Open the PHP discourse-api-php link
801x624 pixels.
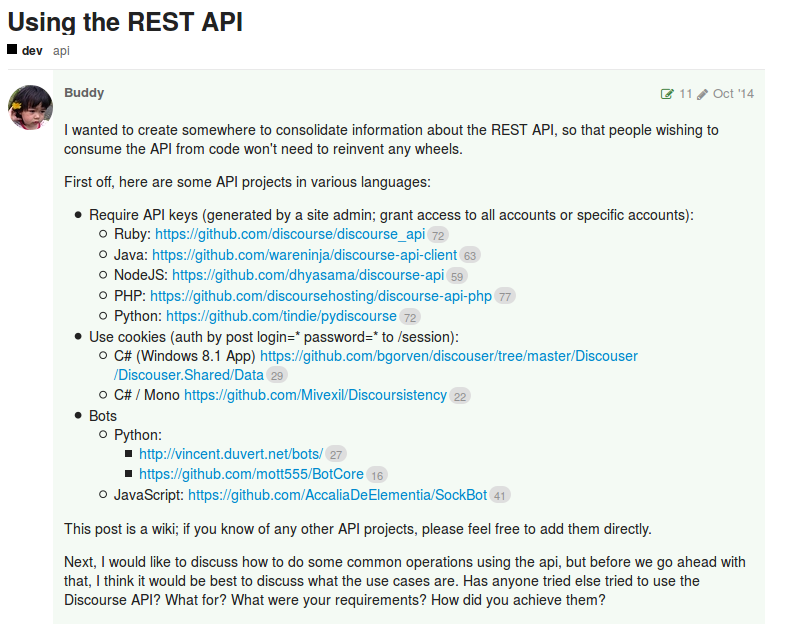pyautogui.click(x=320, y=295)
